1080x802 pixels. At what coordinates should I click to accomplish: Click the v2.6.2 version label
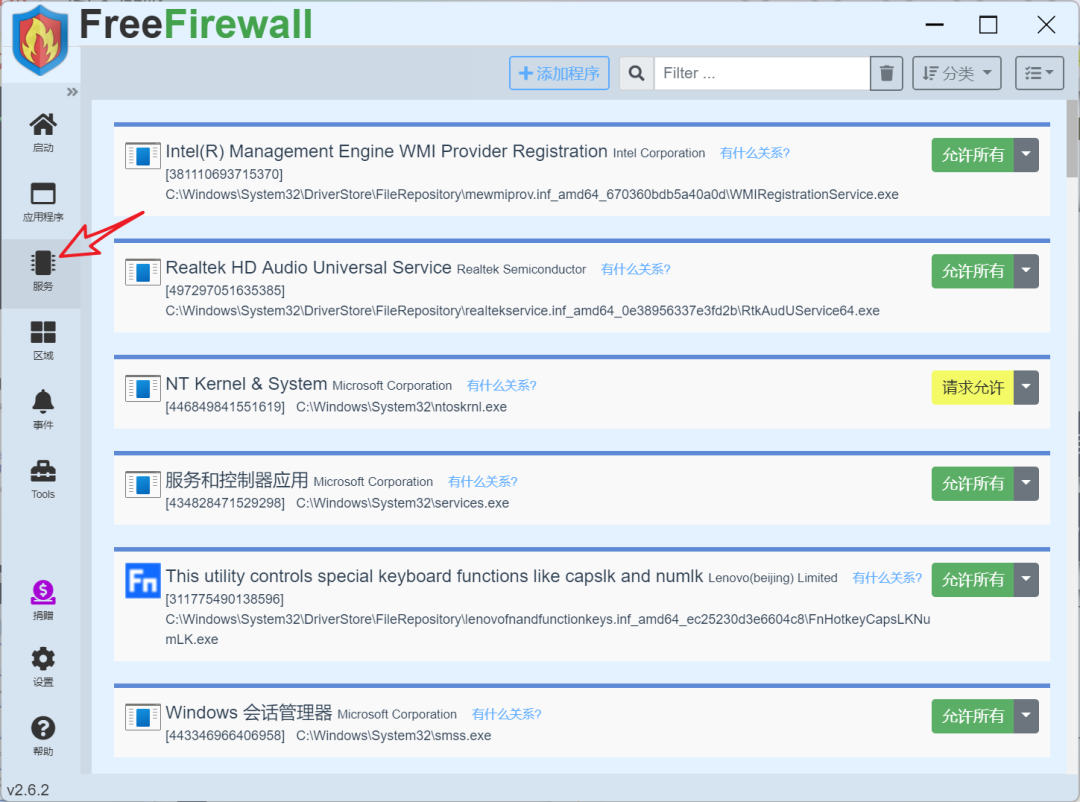point(28,790)
